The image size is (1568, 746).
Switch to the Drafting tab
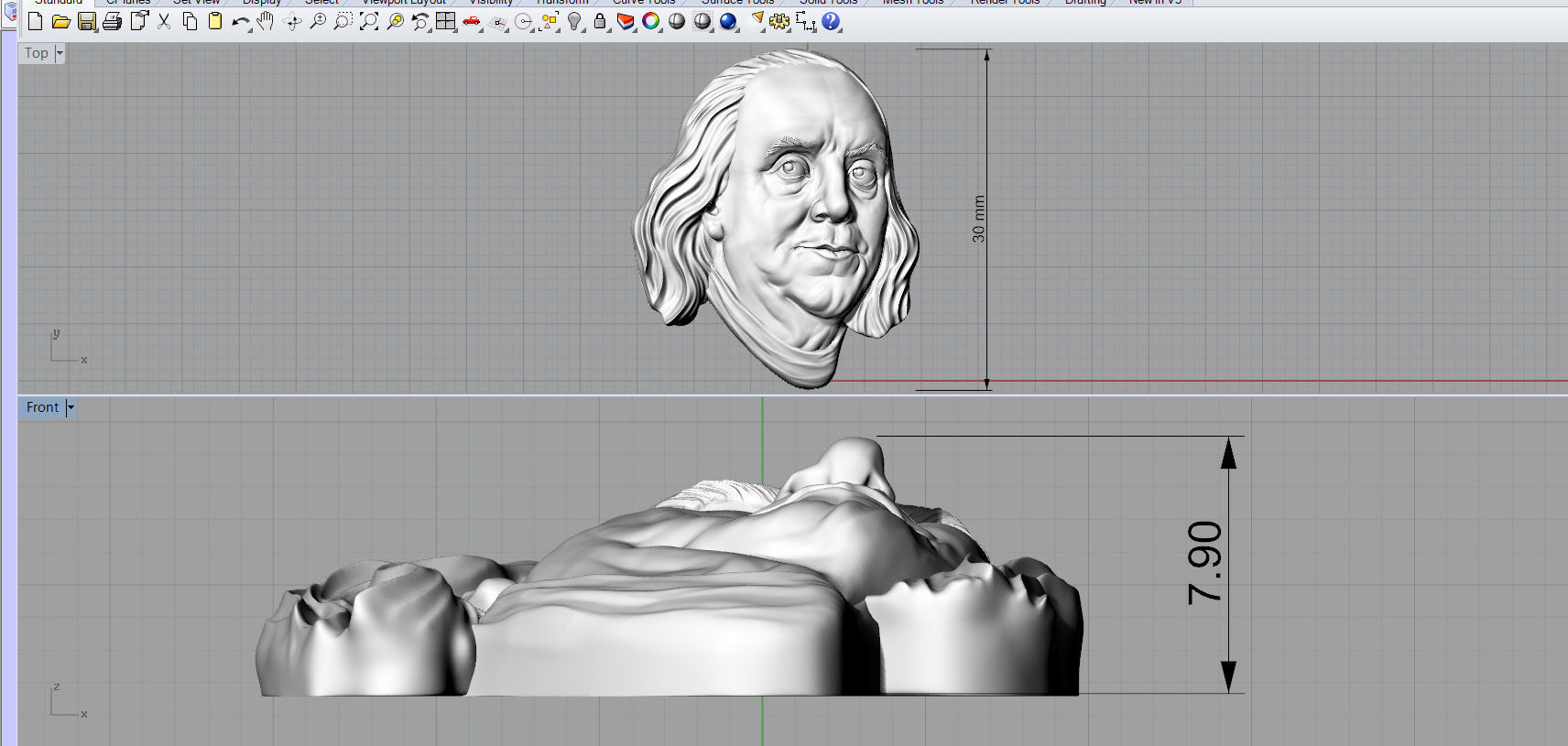pyautogui.click(x=1085, y=3)
